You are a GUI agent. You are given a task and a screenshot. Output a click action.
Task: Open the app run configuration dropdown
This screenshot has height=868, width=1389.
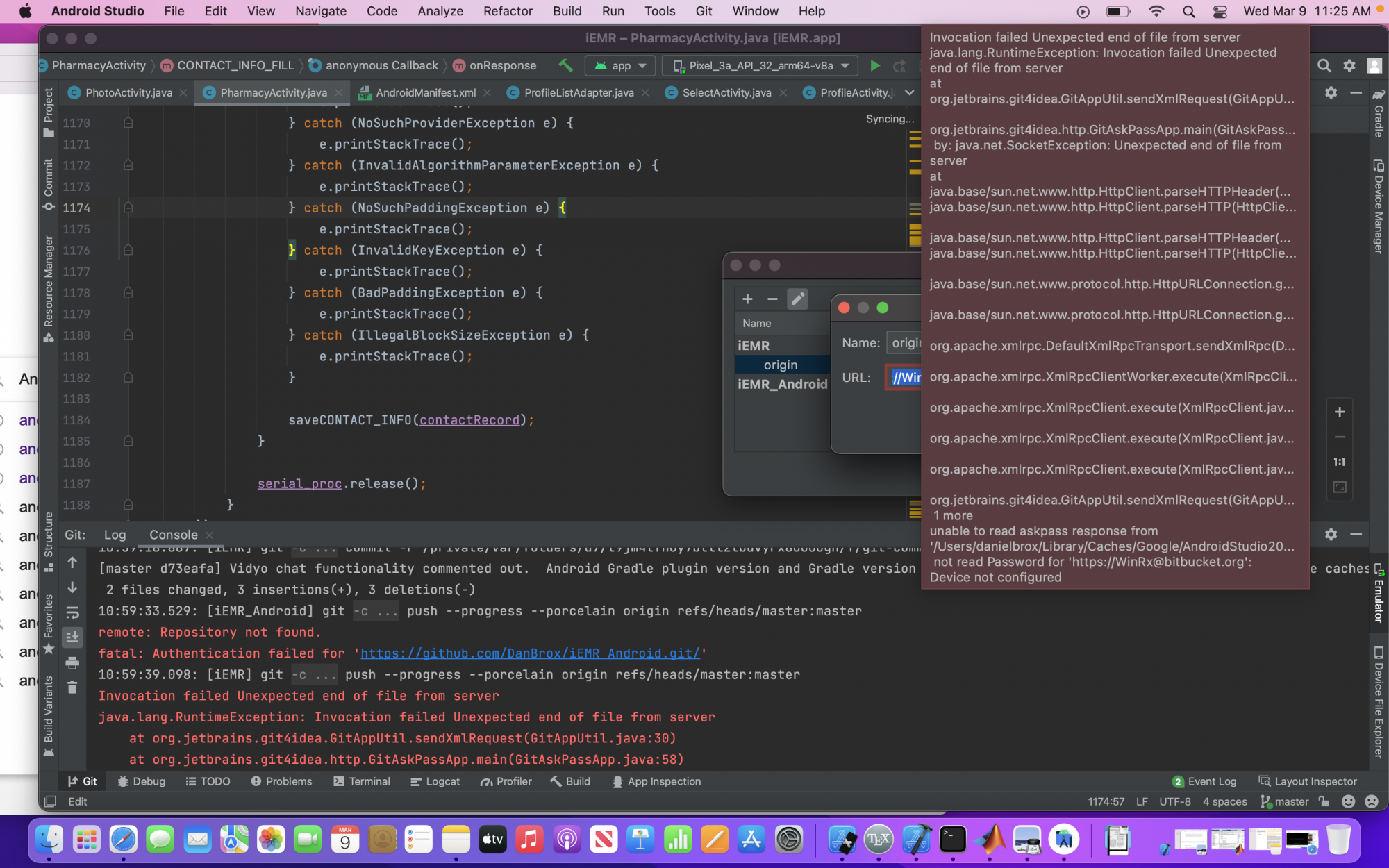[619, 65]
